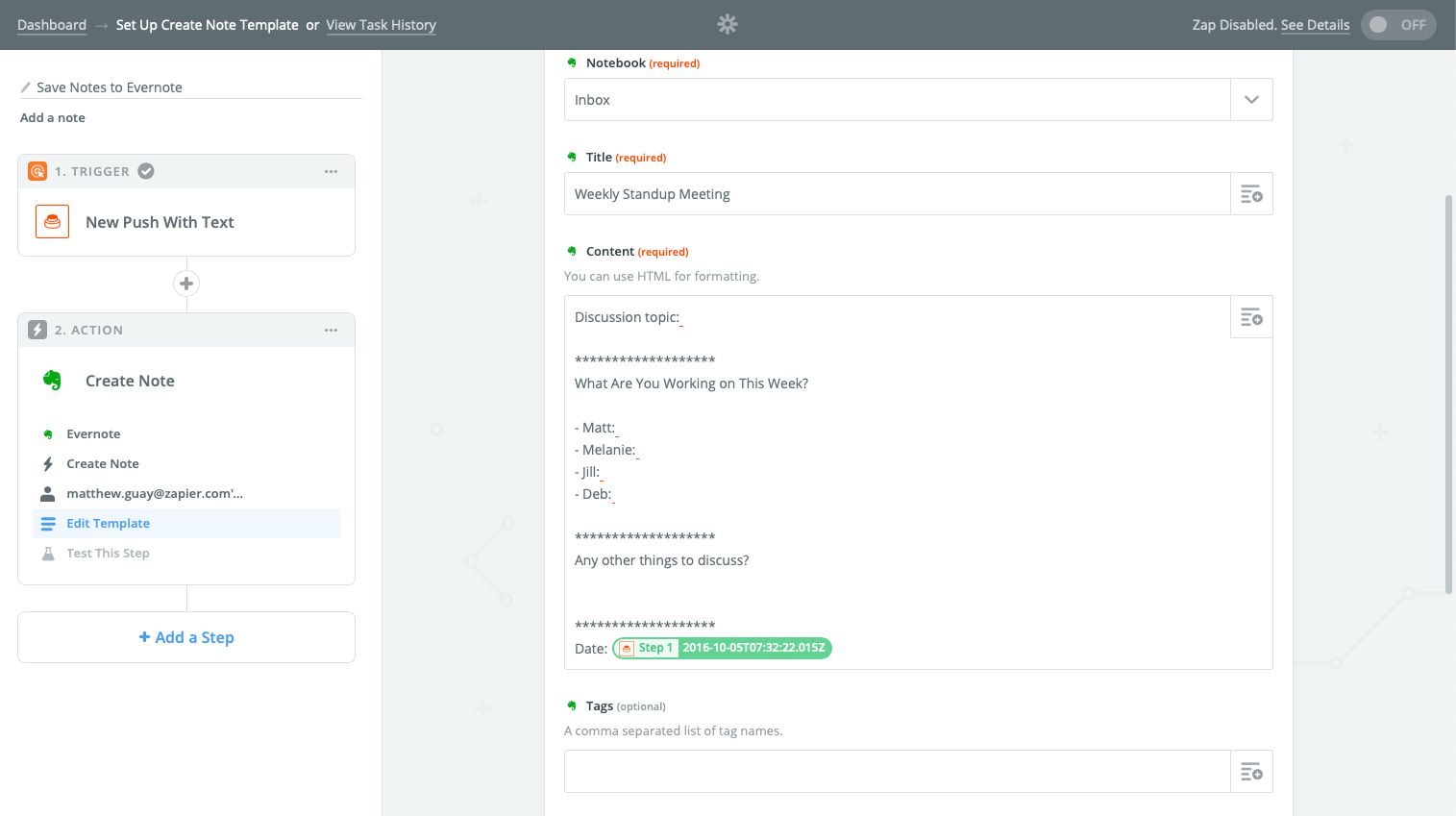Click the See Details link
Viewport: 1456px width, 816px height.
[1315, 25]
